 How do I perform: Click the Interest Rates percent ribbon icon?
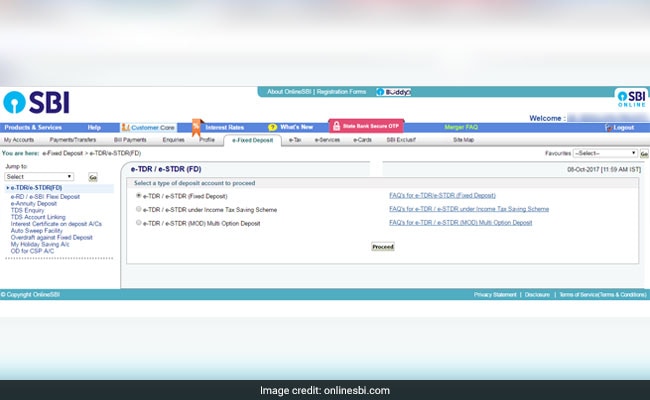point(196,127)
